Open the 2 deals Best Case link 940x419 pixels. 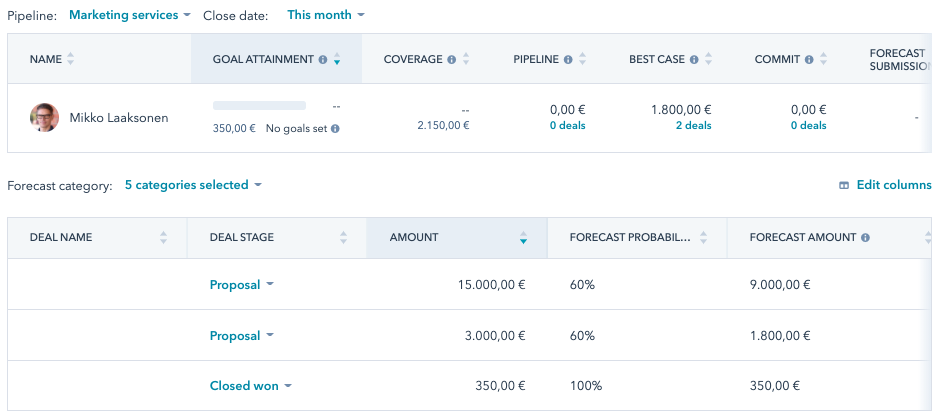(694, 126)
